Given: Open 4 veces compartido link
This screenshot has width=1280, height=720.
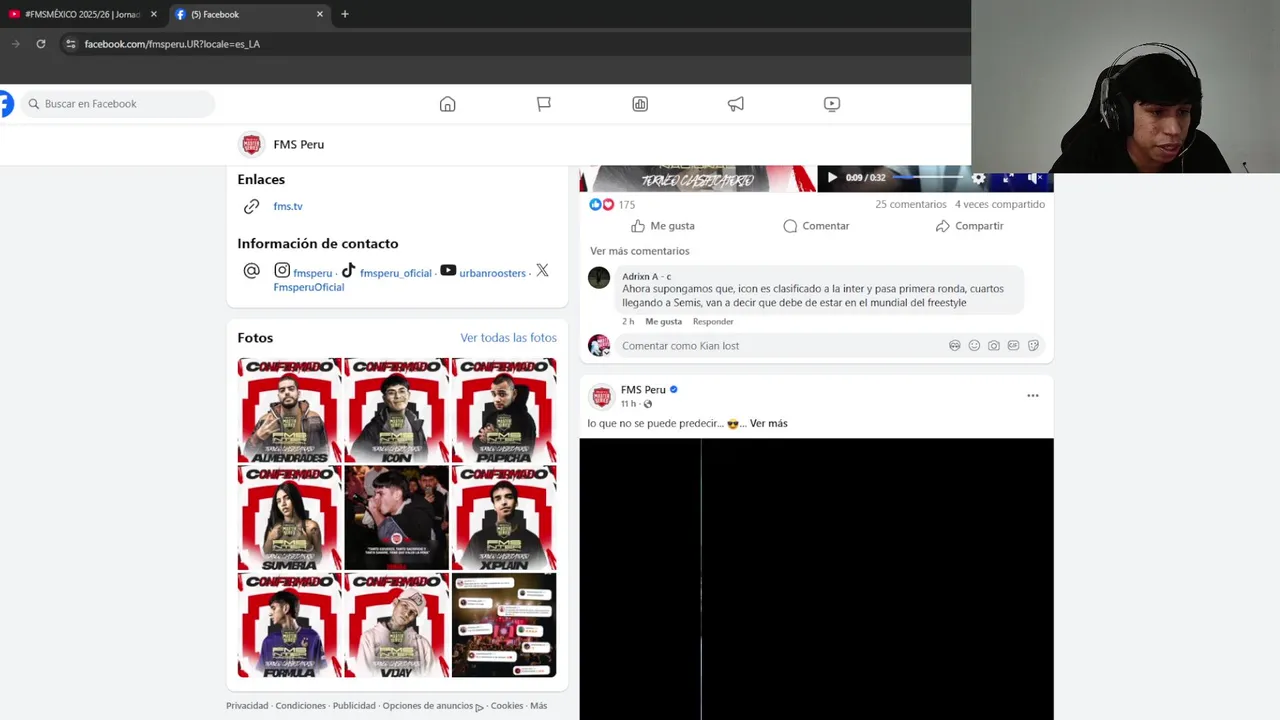Looking at the screenshot, I should point(1000,204).
